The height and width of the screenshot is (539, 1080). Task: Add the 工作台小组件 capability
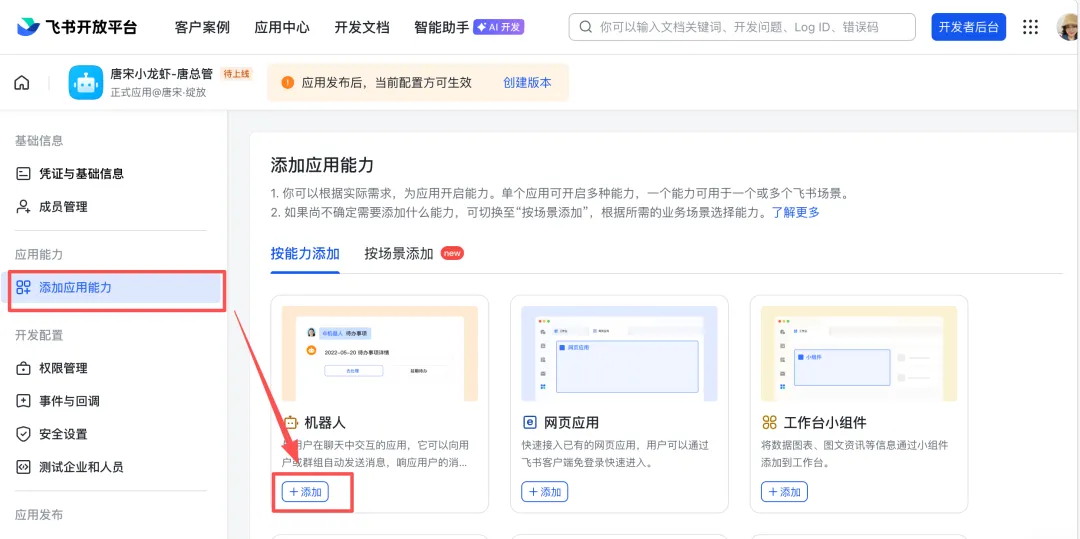[x=785, y=492]
